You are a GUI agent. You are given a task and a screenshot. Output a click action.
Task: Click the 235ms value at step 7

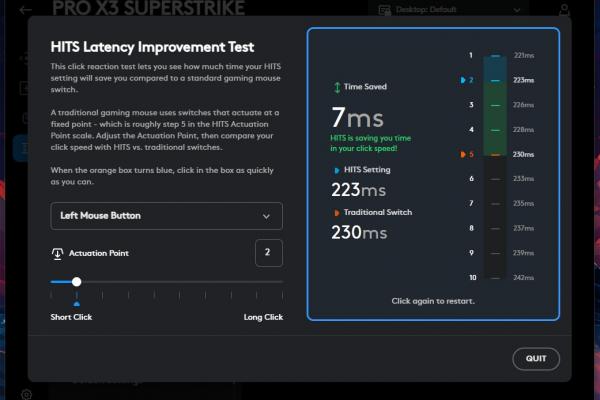(523, 203)
